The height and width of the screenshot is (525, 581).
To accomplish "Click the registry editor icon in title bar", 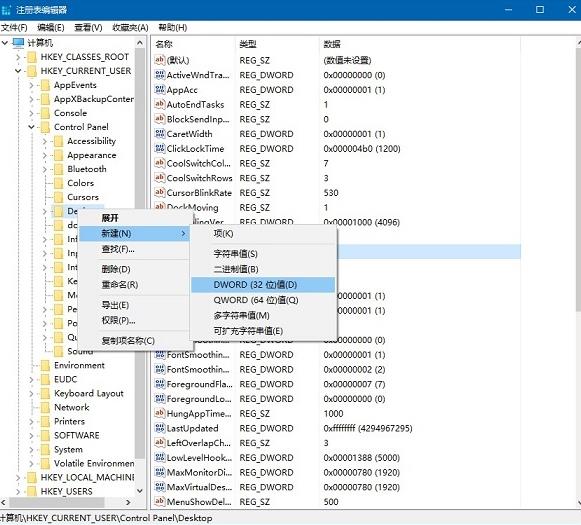I will (6, 10).
